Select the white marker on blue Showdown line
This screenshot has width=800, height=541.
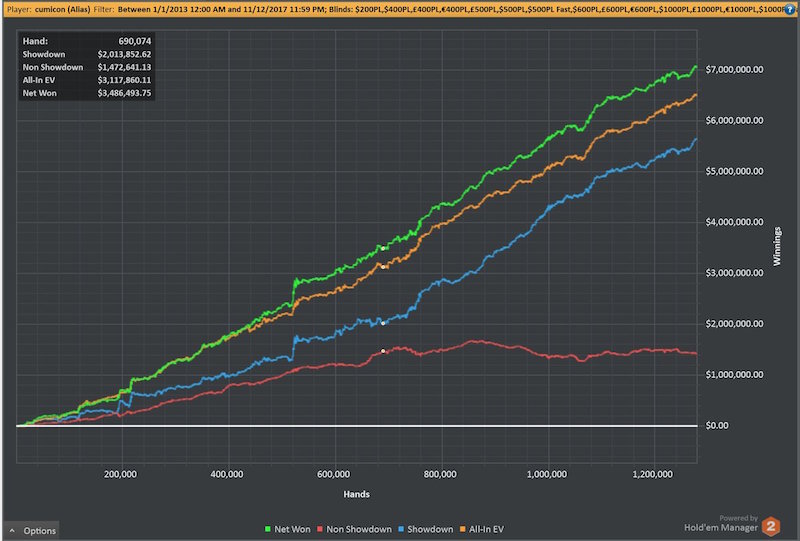(384, 323)
